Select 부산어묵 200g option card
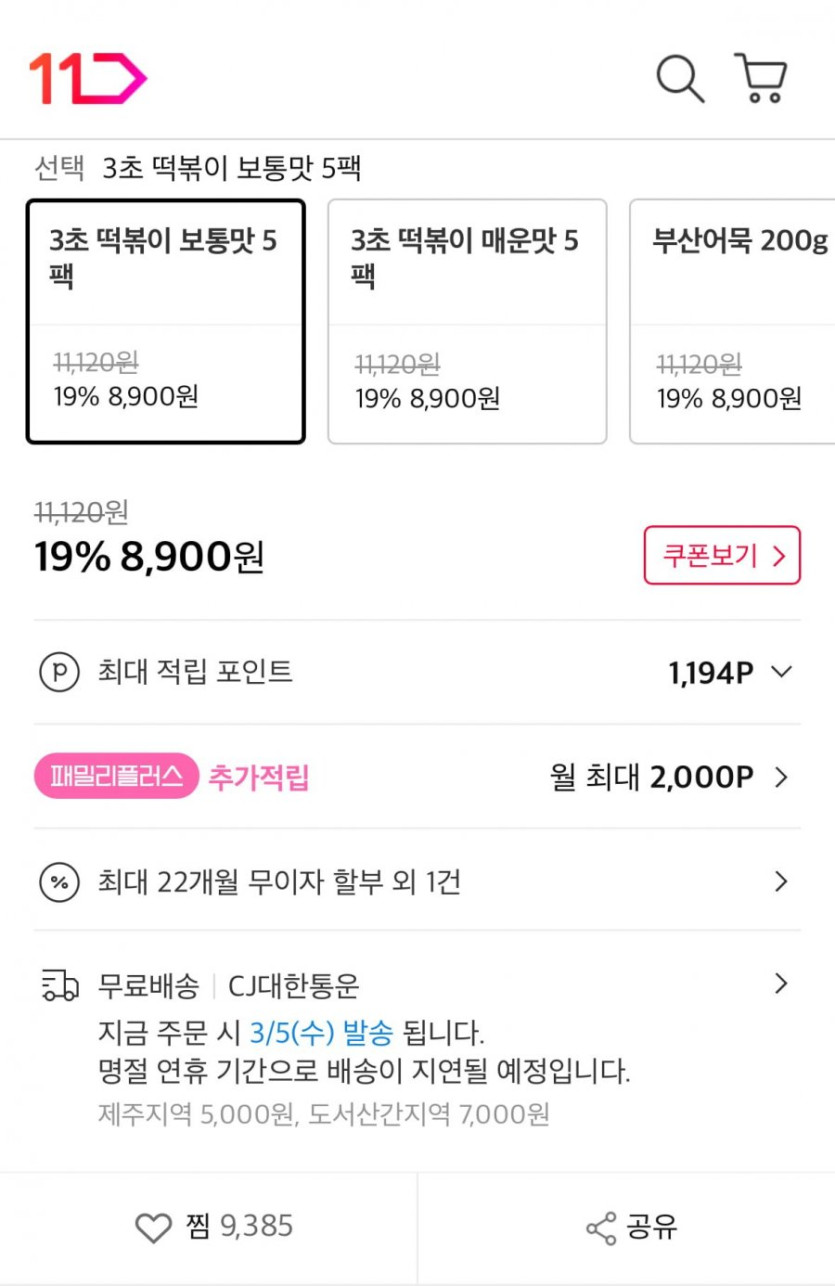 [733, 321]
